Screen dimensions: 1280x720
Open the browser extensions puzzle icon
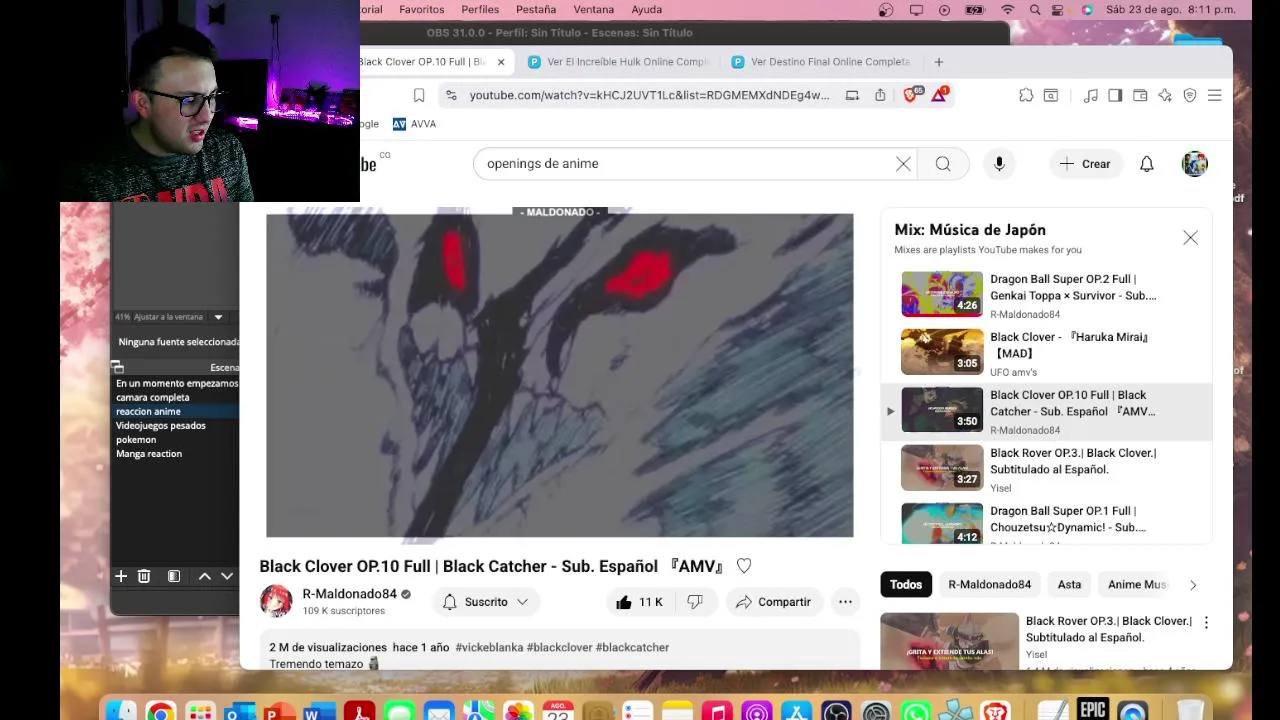pyautogui.click(x=1026, y=95)
